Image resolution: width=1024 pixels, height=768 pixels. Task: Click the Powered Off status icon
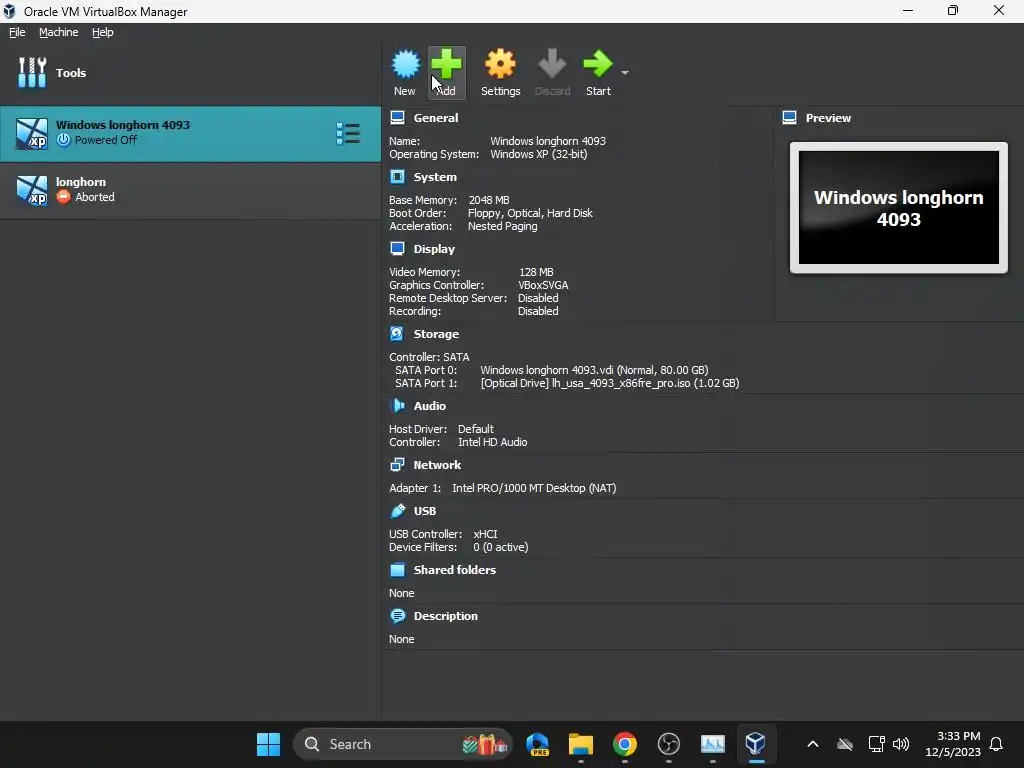tap(63, 140)
